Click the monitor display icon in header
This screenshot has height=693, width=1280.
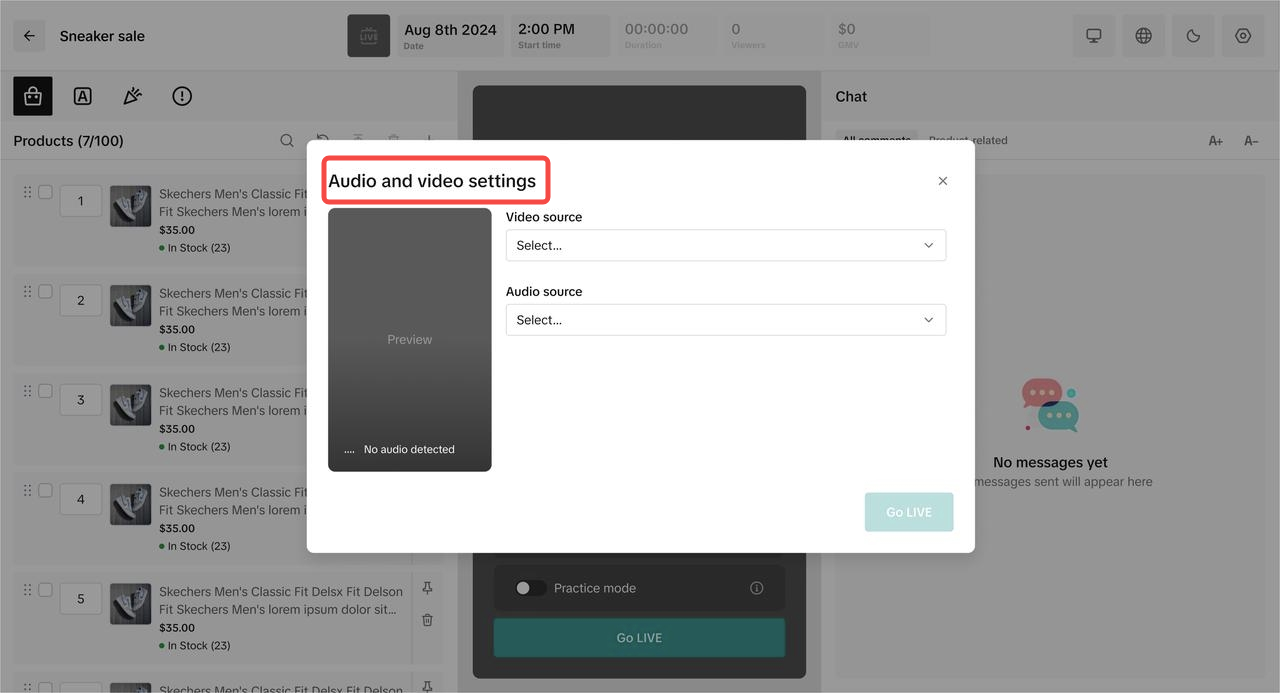1094,36
